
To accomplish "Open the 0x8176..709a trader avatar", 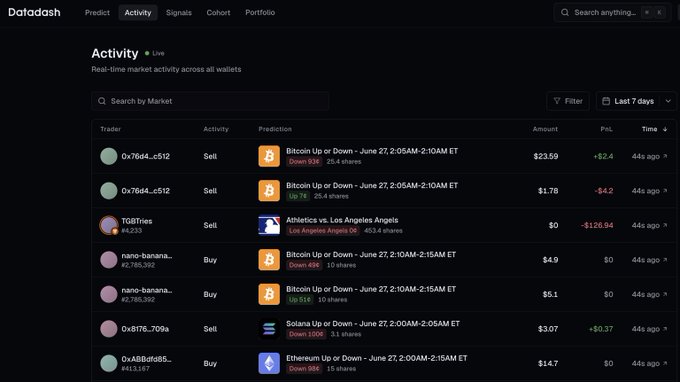I will pos(108,329).
